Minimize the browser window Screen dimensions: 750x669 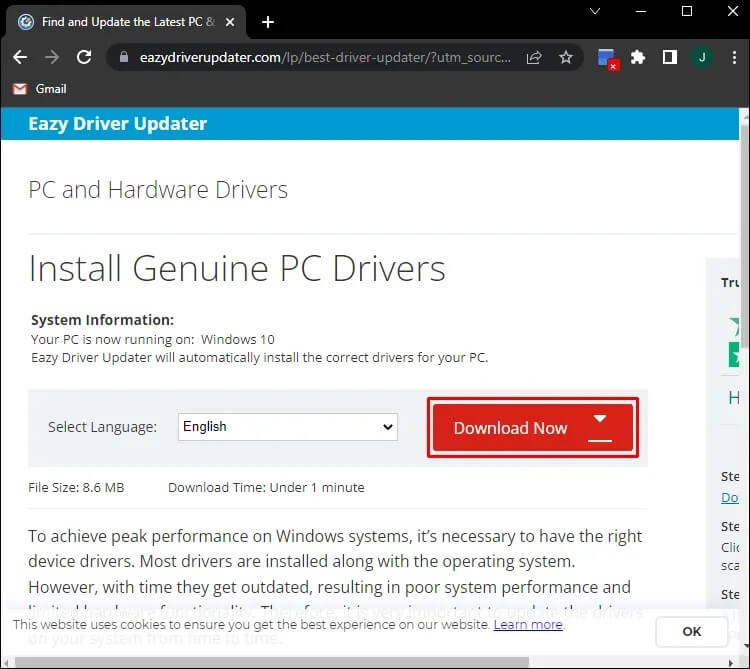641,11
